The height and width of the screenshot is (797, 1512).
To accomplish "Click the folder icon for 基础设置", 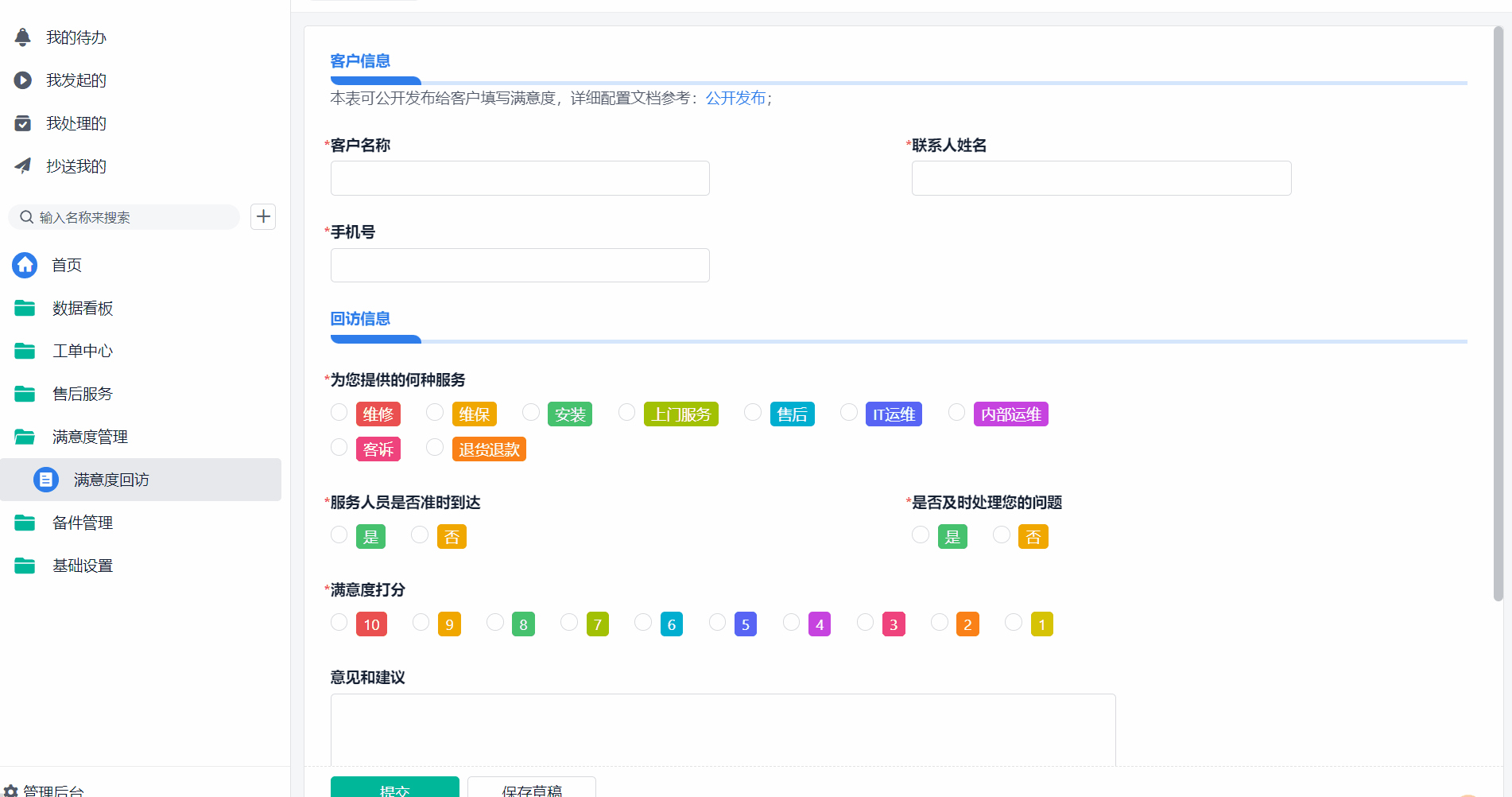I will click(25, 566).
